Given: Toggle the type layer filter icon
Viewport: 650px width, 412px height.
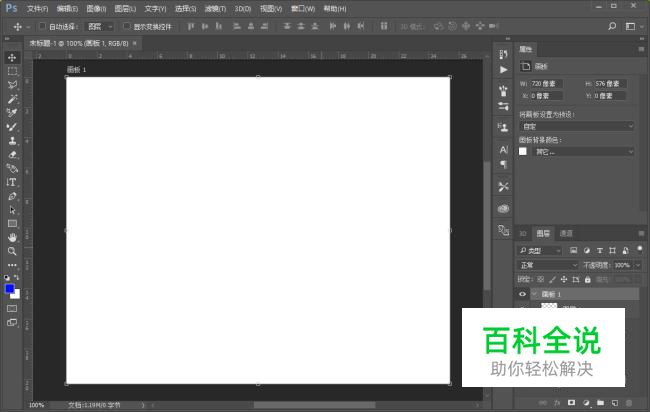Looking at the screenshot, I should pyautogui.click(x=599, y=250).
